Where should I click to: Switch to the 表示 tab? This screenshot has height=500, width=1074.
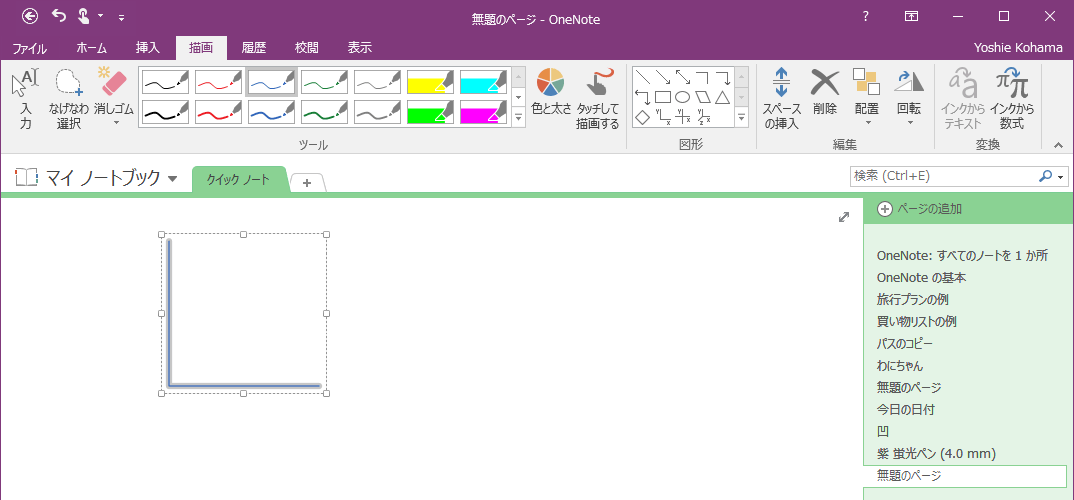[x=360, y=48]
